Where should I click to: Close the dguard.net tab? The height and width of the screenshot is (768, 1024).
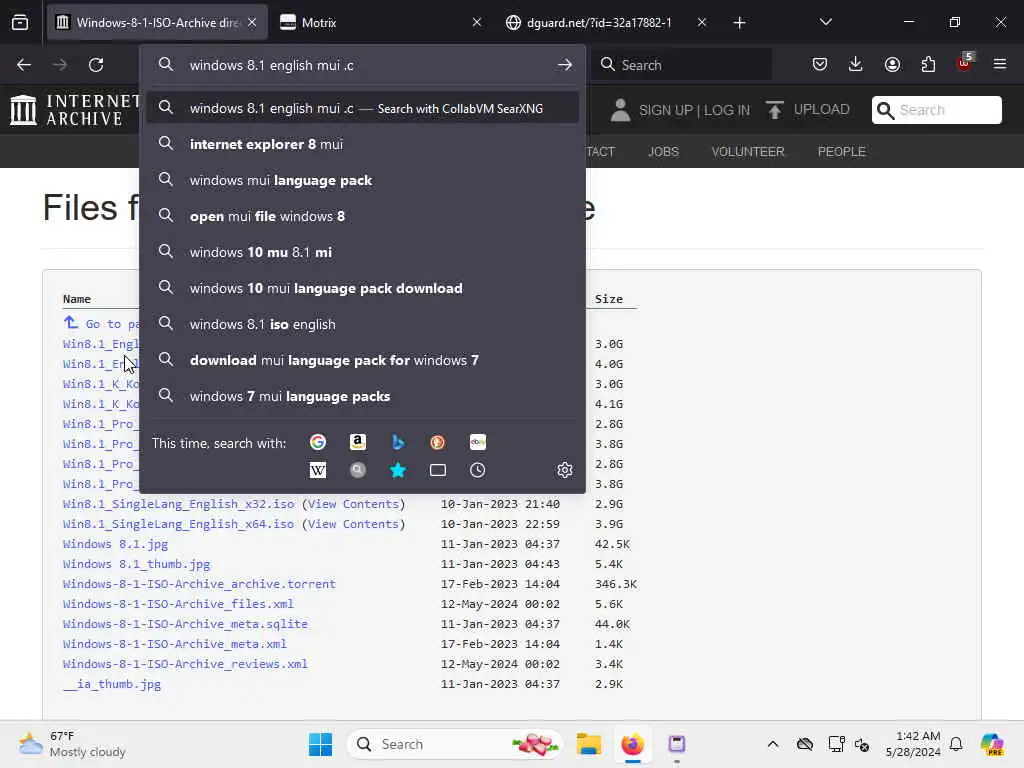(x=701, y=23)
